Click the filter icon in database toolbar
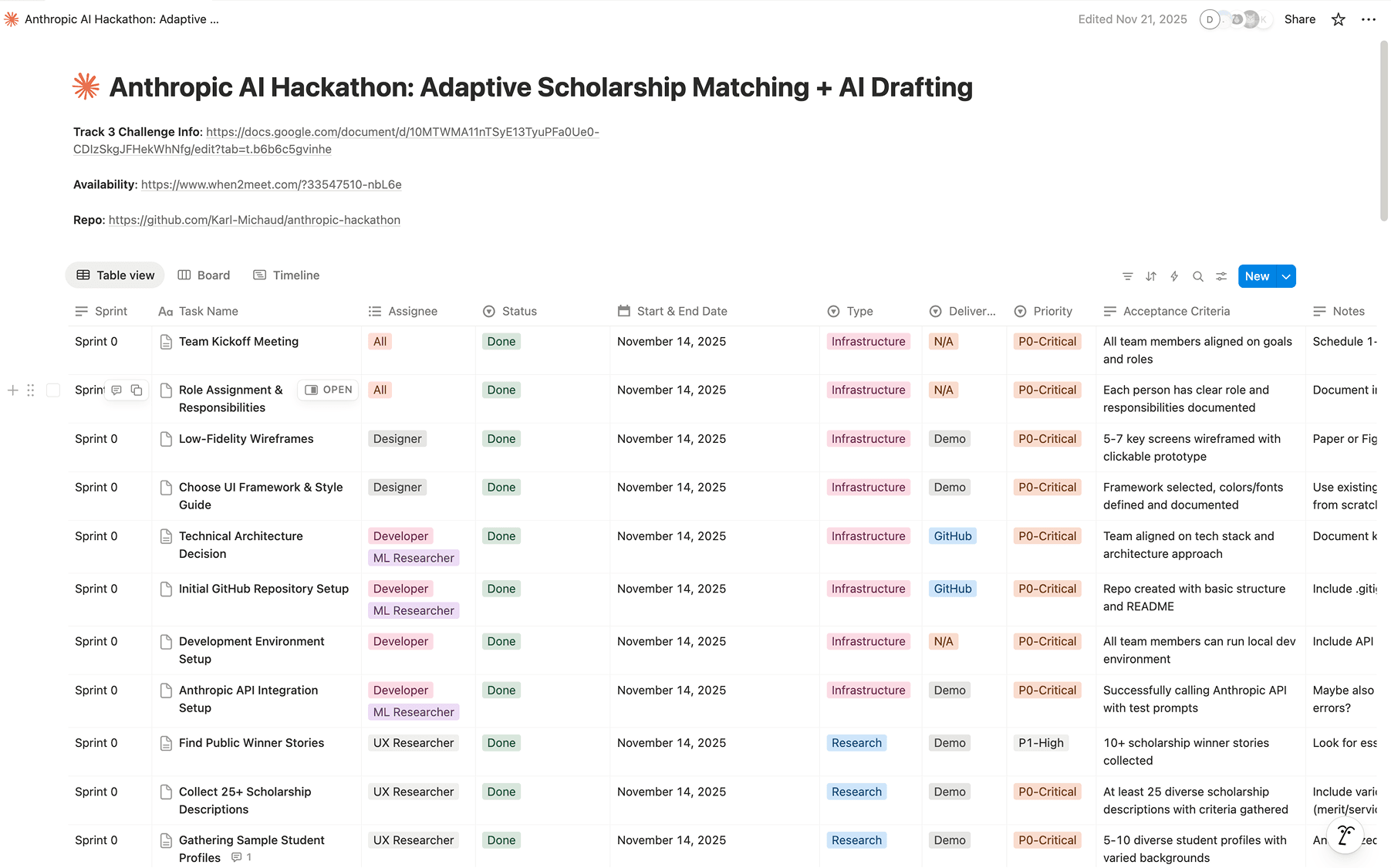Viewport: 1391px width, 868px height. coord(1127,276)
